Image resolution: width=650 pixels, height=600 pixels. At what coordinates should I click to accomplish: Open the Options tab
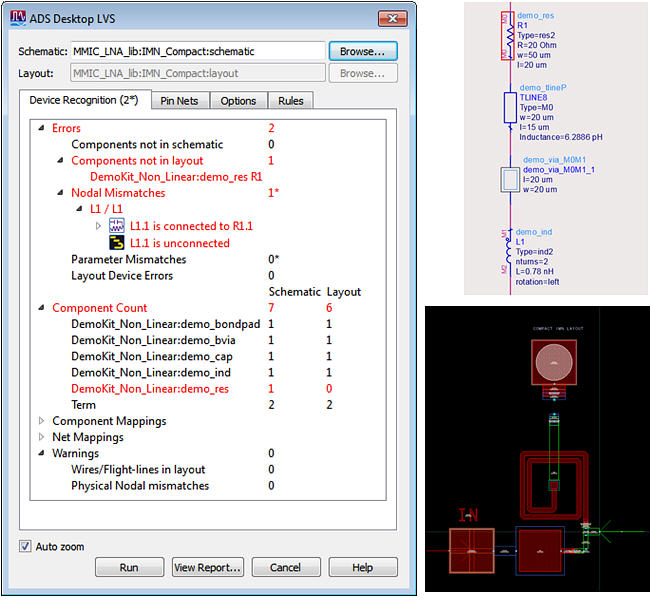[238, 101]
